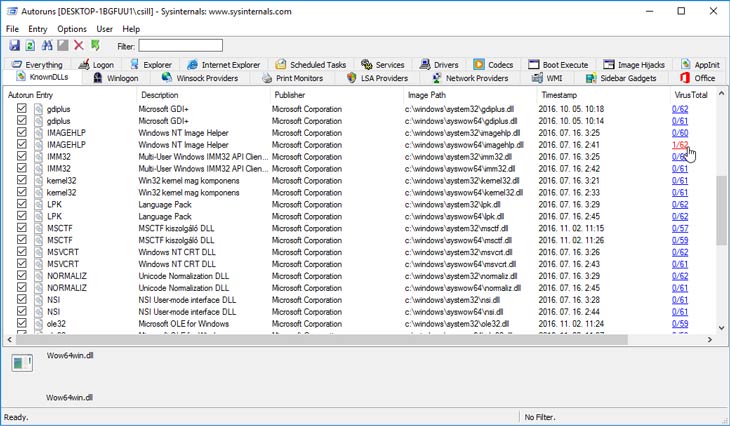Switch to the Boot Execute tab
This screenshot has width=730, height=426.
coord(558,65)
